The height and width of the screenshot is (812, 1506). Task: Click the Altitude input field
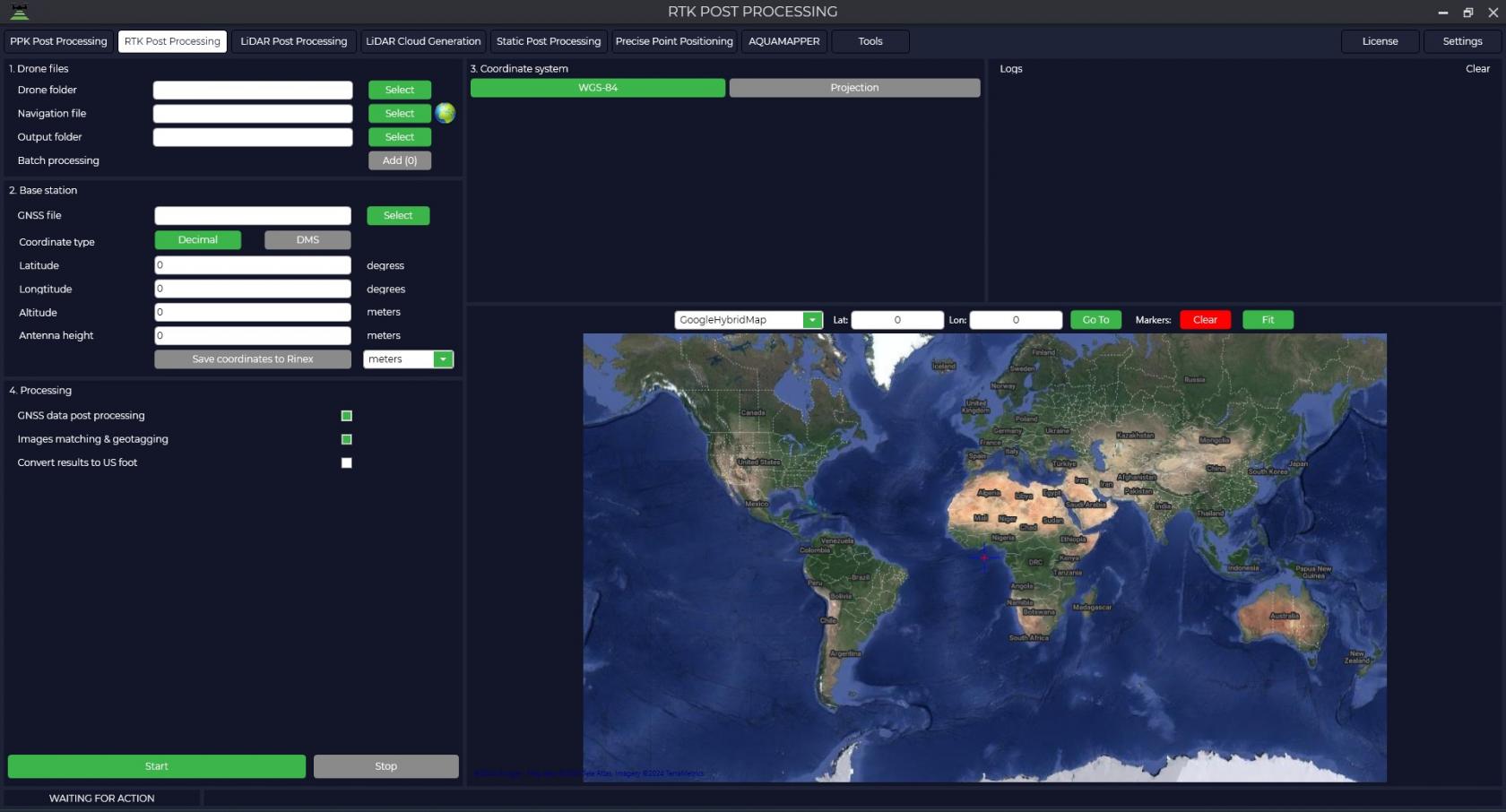click(253, 312)
